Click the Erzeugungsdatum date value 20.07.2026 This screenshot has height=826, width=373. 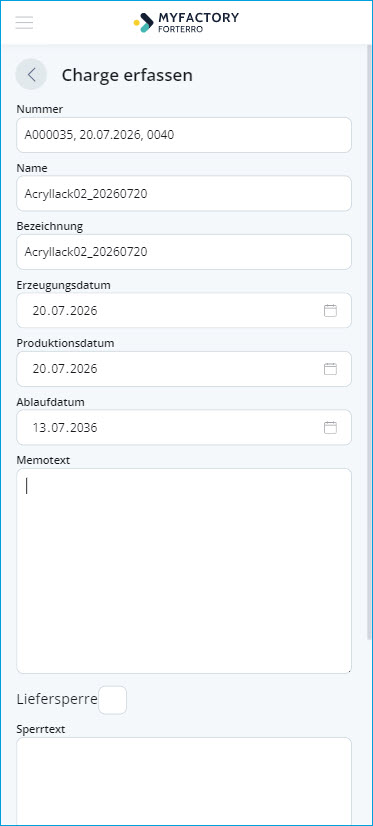coord(65,311)
